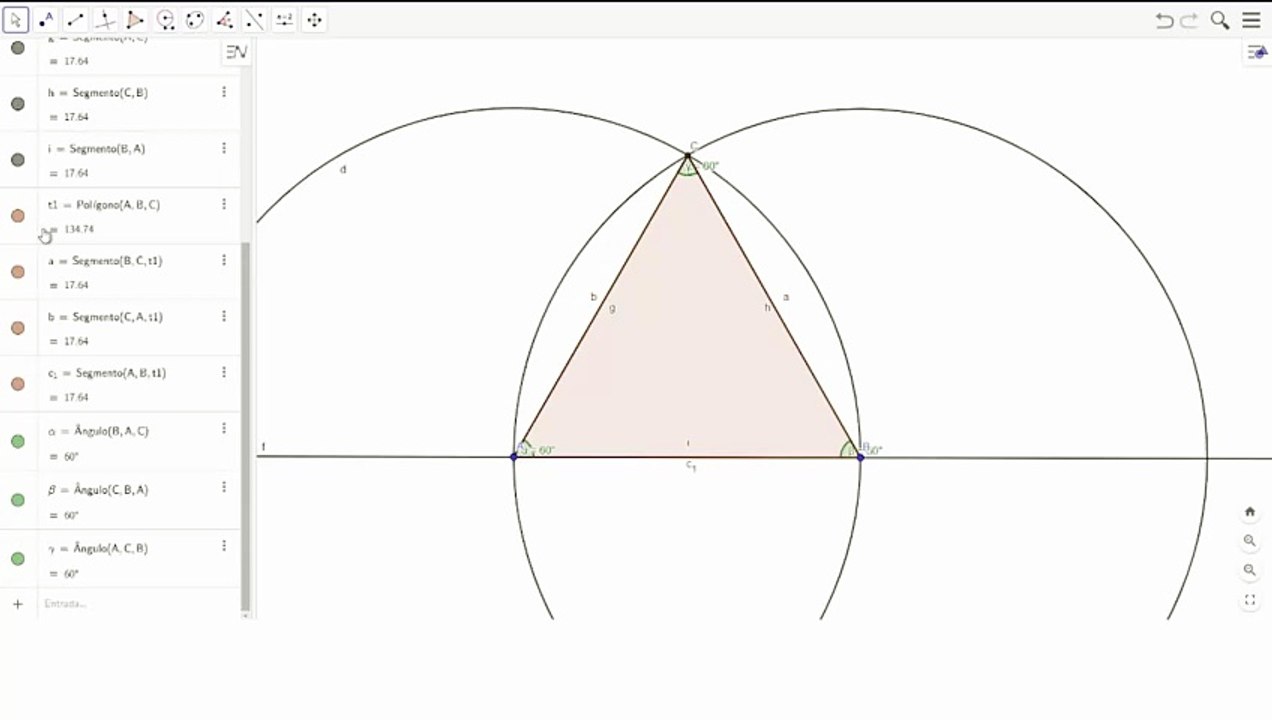Viewport: 1272px width, 720px height.
Task: Open more options for angle γ
Action: pyautogui.click(x=224, y=546)
